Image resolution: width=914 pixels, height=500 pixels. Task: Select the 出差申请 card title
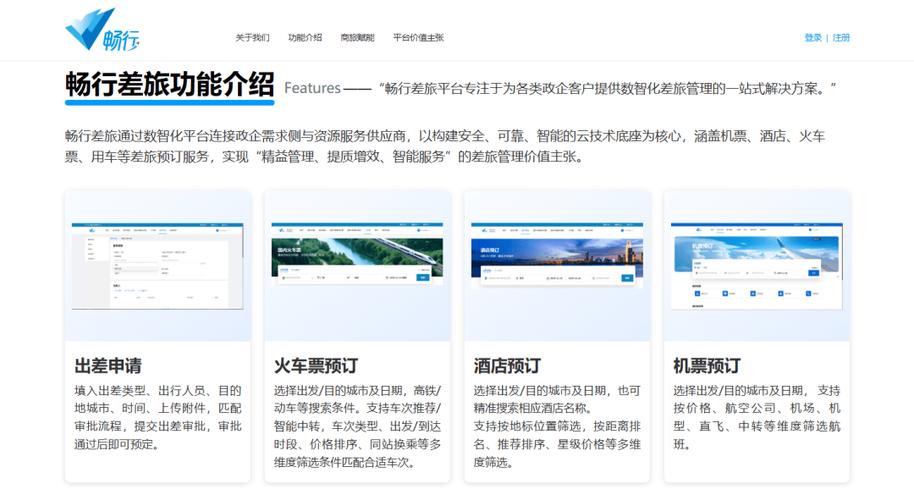point(108,366)
